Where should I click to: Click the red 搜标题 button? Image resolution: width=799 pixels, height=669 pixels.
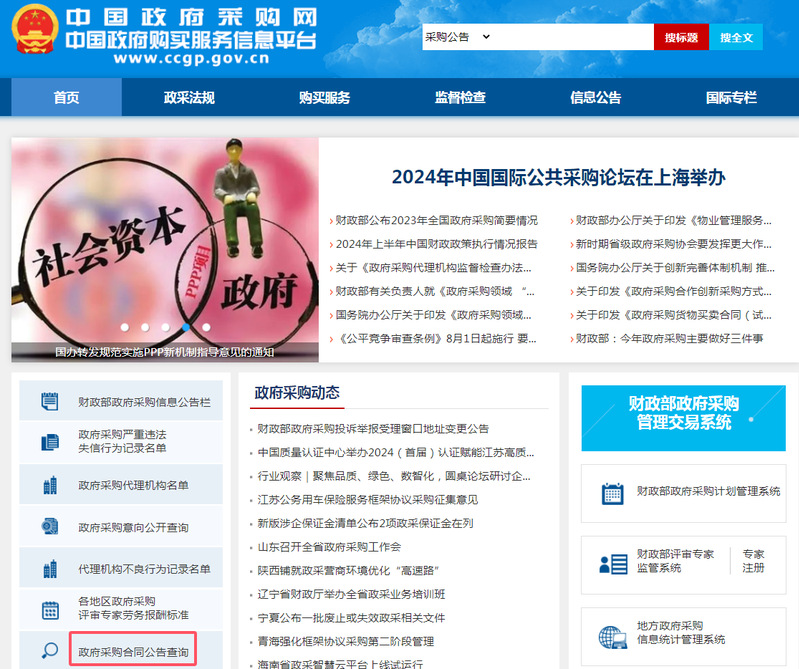pyautogui.click(x=681, y=37)
